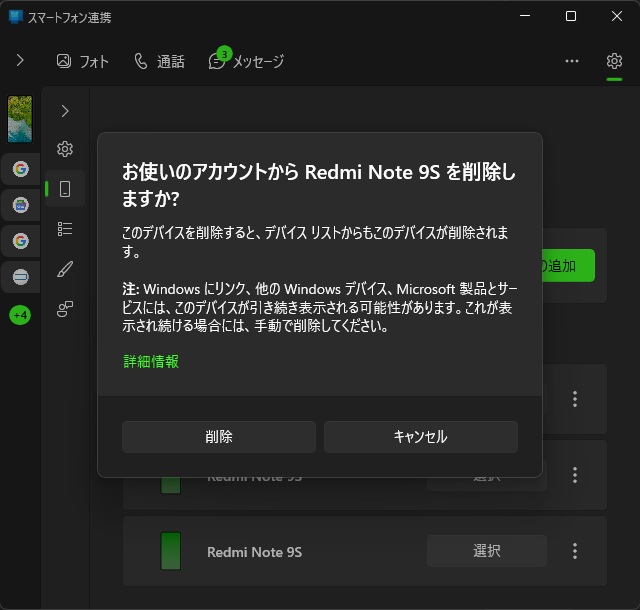640x610 pixels.
Task: Open the 詳細情報 link
Action: pos(151,361)
